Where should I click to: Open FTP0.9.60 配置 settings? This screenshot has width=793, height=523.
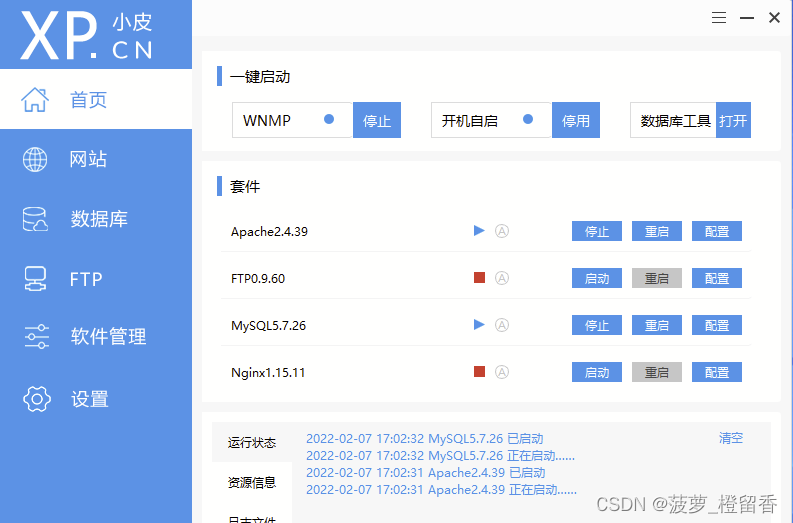pyautogui.click(x=717, y=278)
